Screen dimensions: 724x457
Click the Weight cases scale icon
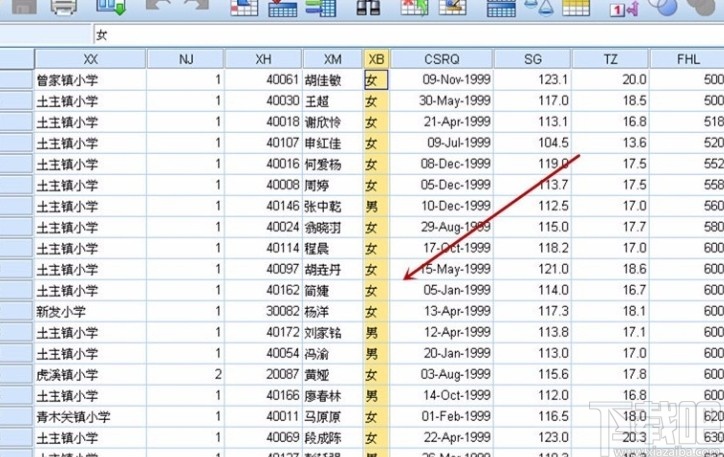click(539, 7)
